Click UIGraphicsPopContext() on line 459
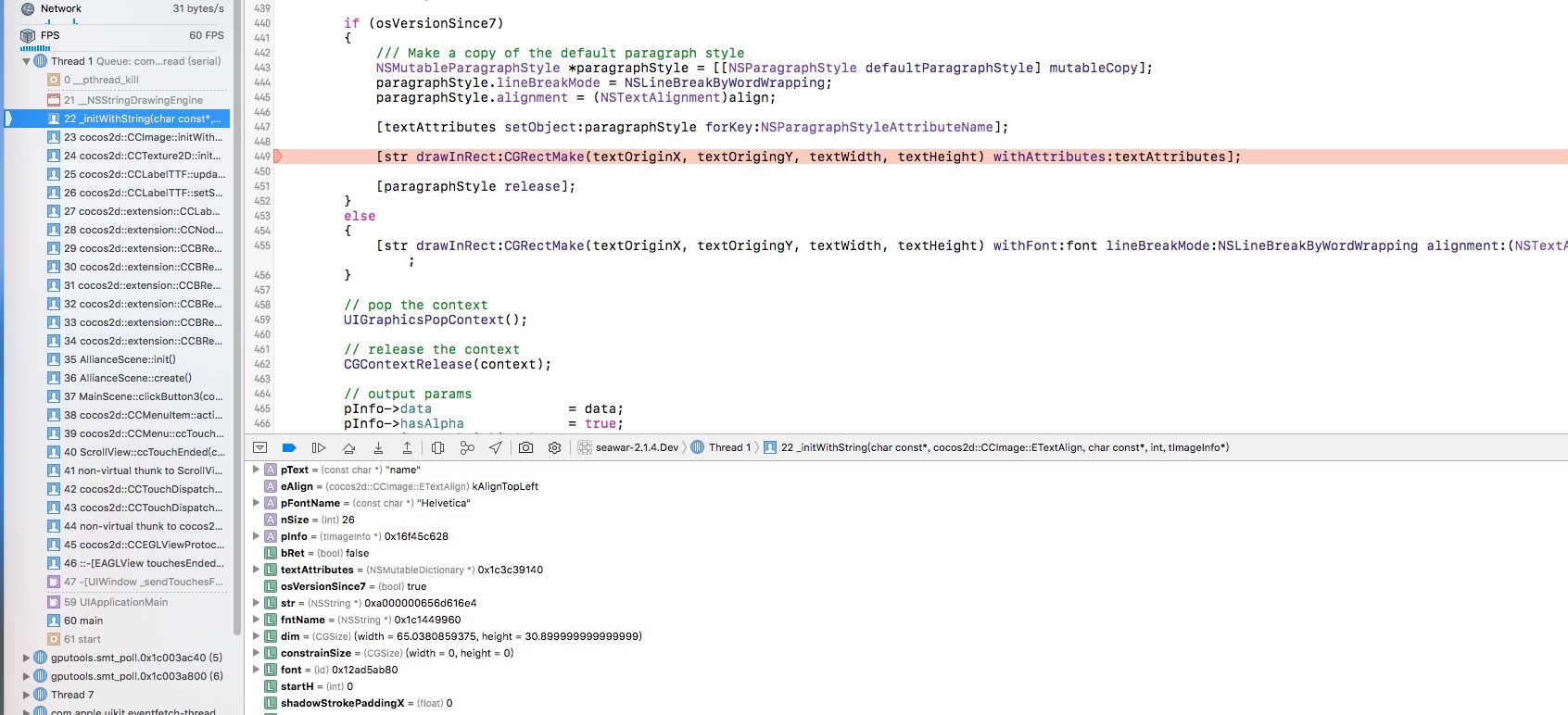Viewport: 1568px width, 715px height. point(436,320)
